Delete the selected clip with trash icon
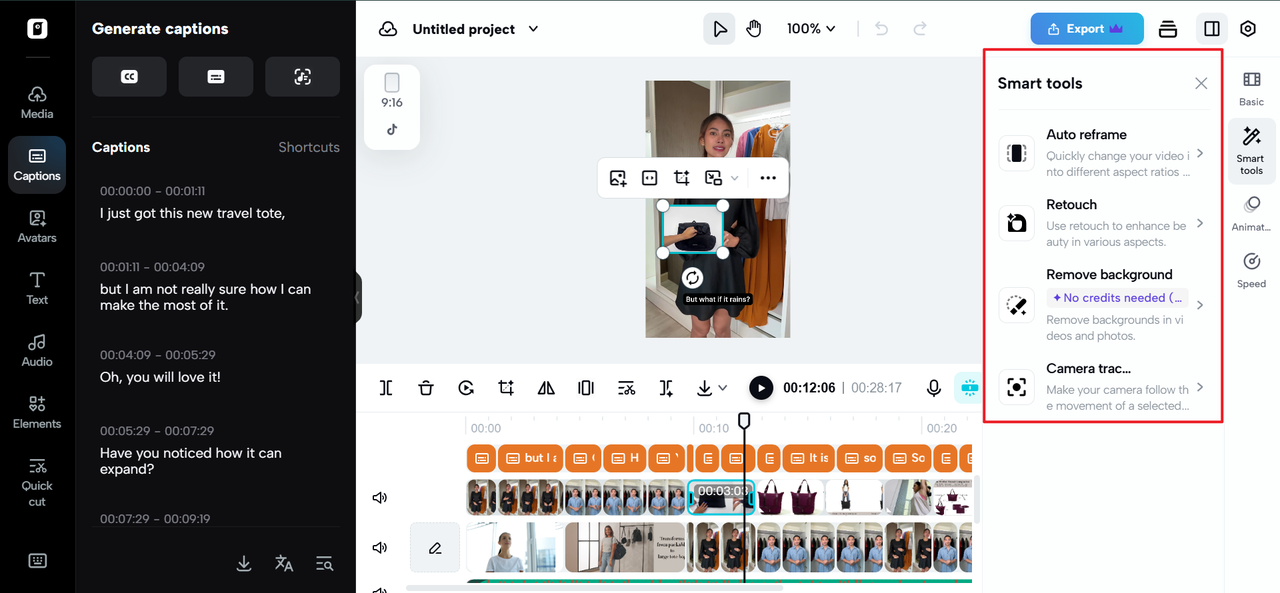The image size is (1280, 593). coord(426,388)
